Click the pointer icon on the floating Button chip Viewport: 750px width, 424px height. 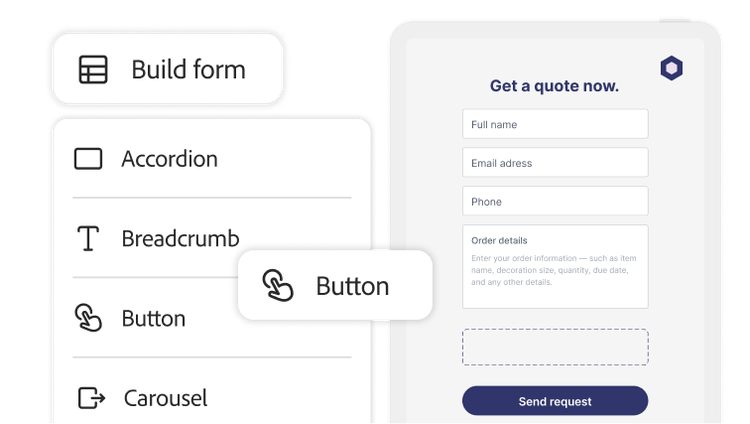point(278,286)
